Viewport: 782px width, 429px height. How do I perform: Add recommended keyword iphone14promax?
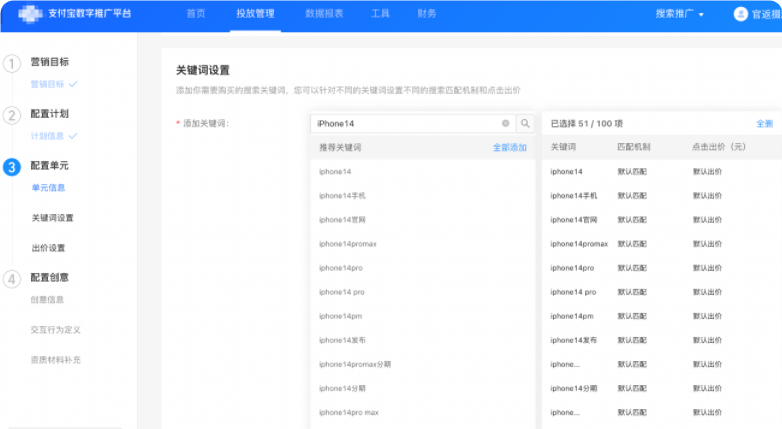click(x=348, y=244)
